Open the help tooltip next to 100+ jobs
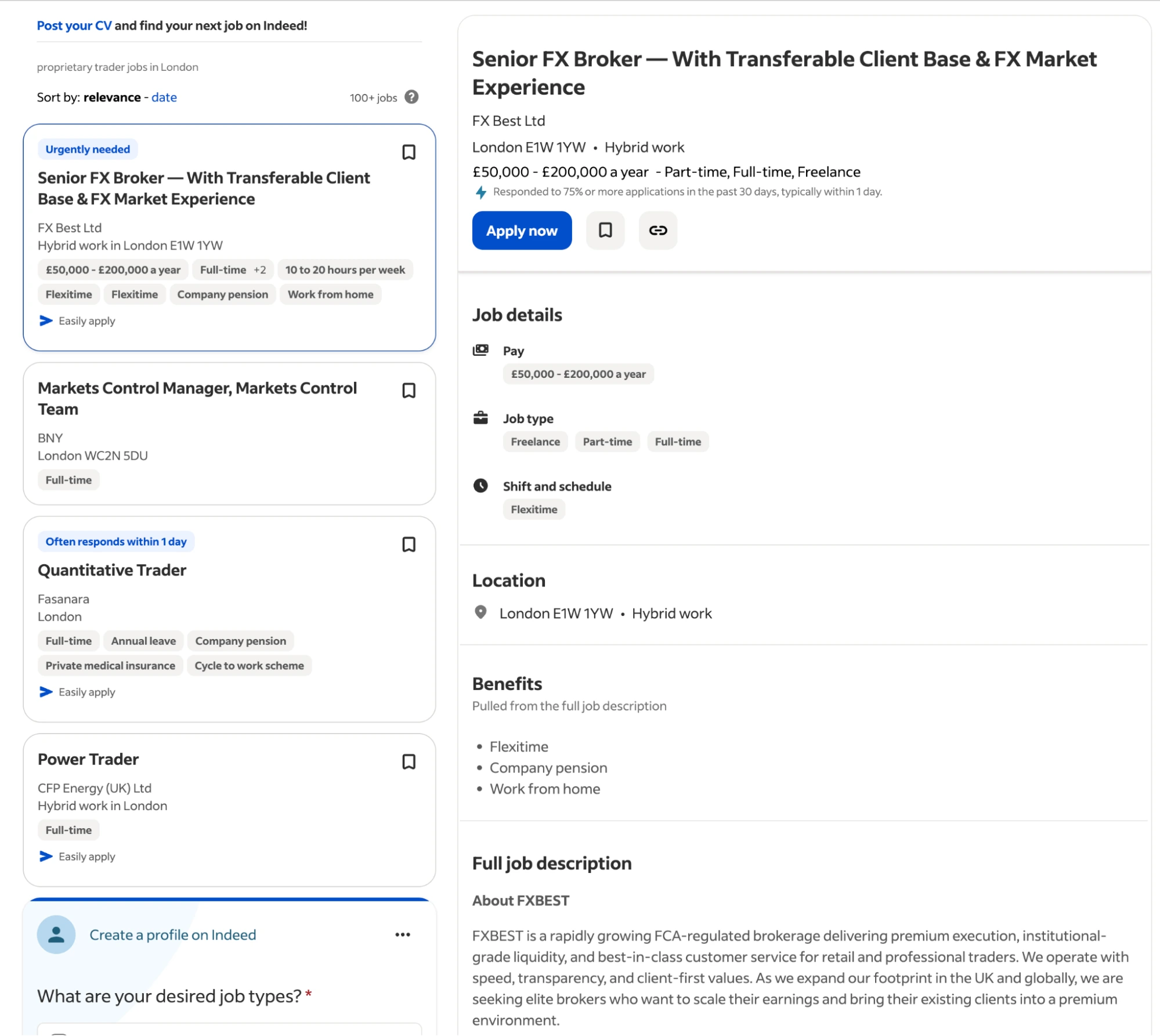Viewport: 1160px width, 1036px height. pyautogui.click(x=410, y=97)
